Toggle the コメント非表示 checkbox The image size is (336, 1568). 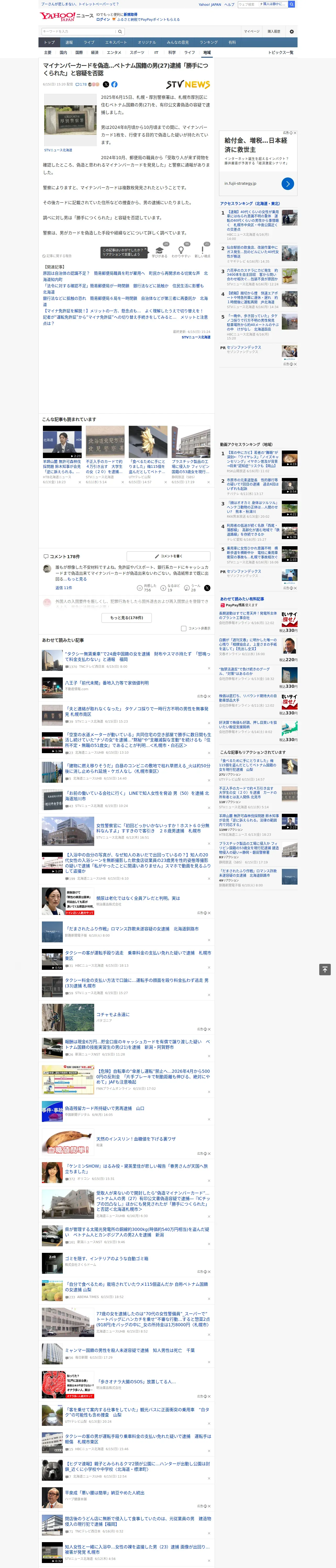tap(183, 628)
